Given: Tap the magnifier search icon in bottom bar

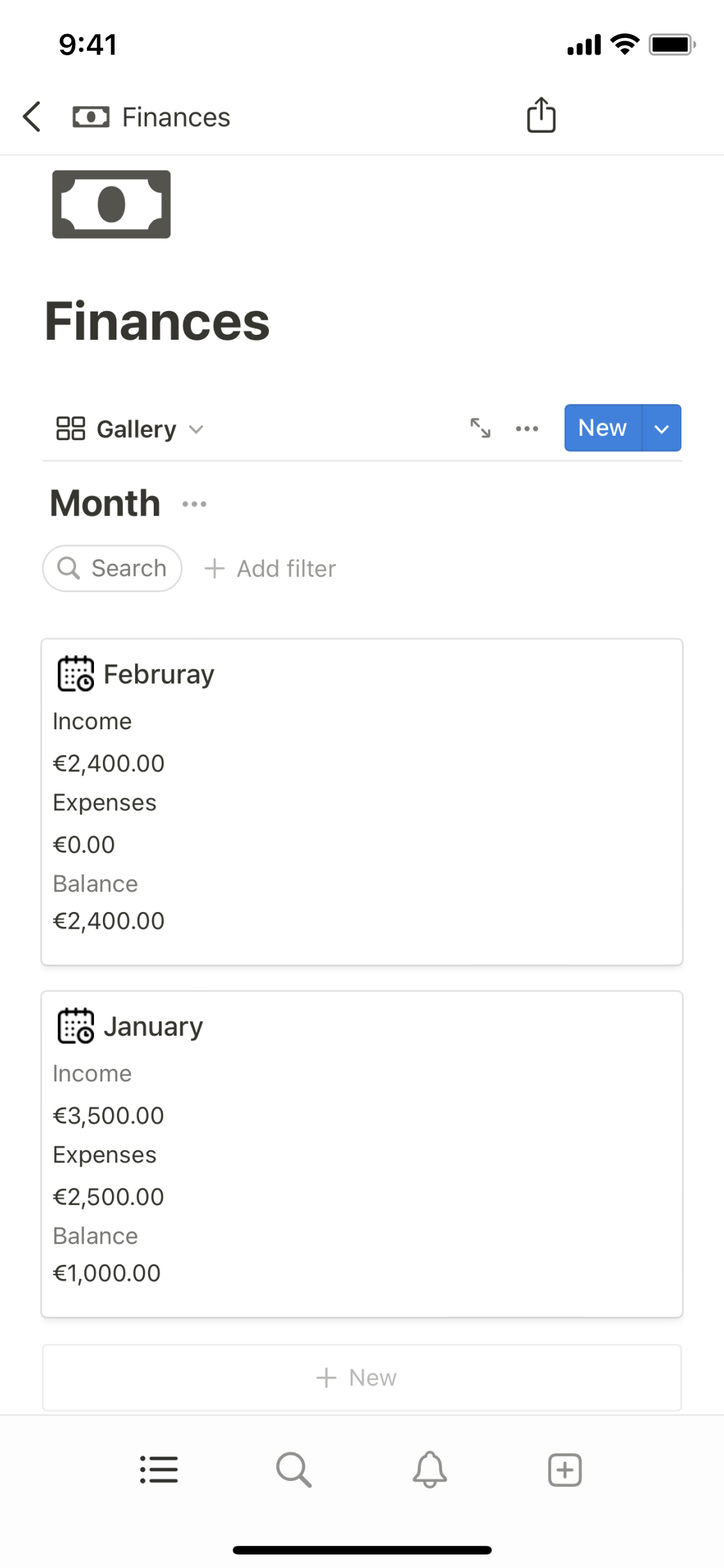Looking at the screenshot, I should tap(294, 1470).
